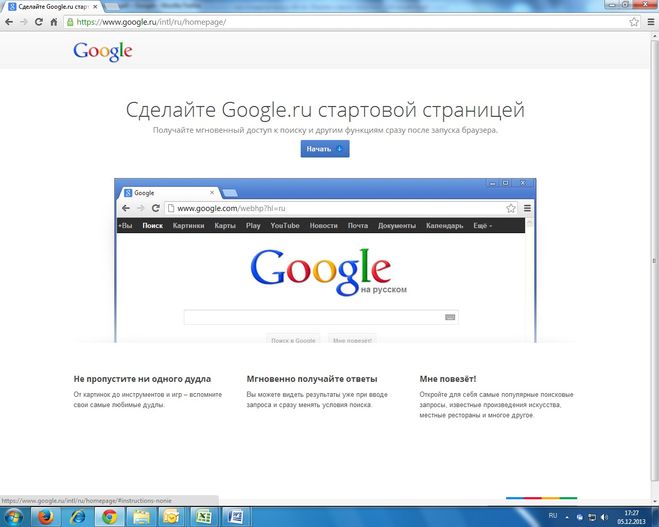
Task: Go back using the browser back arrow
Action: [x=9, y=22]
